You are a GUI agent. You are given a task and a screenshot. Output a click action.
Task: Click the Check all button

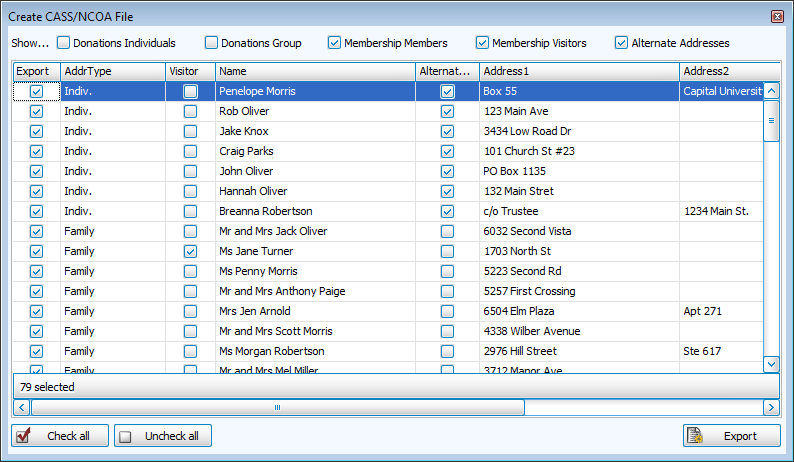click(x=60, y=436)
